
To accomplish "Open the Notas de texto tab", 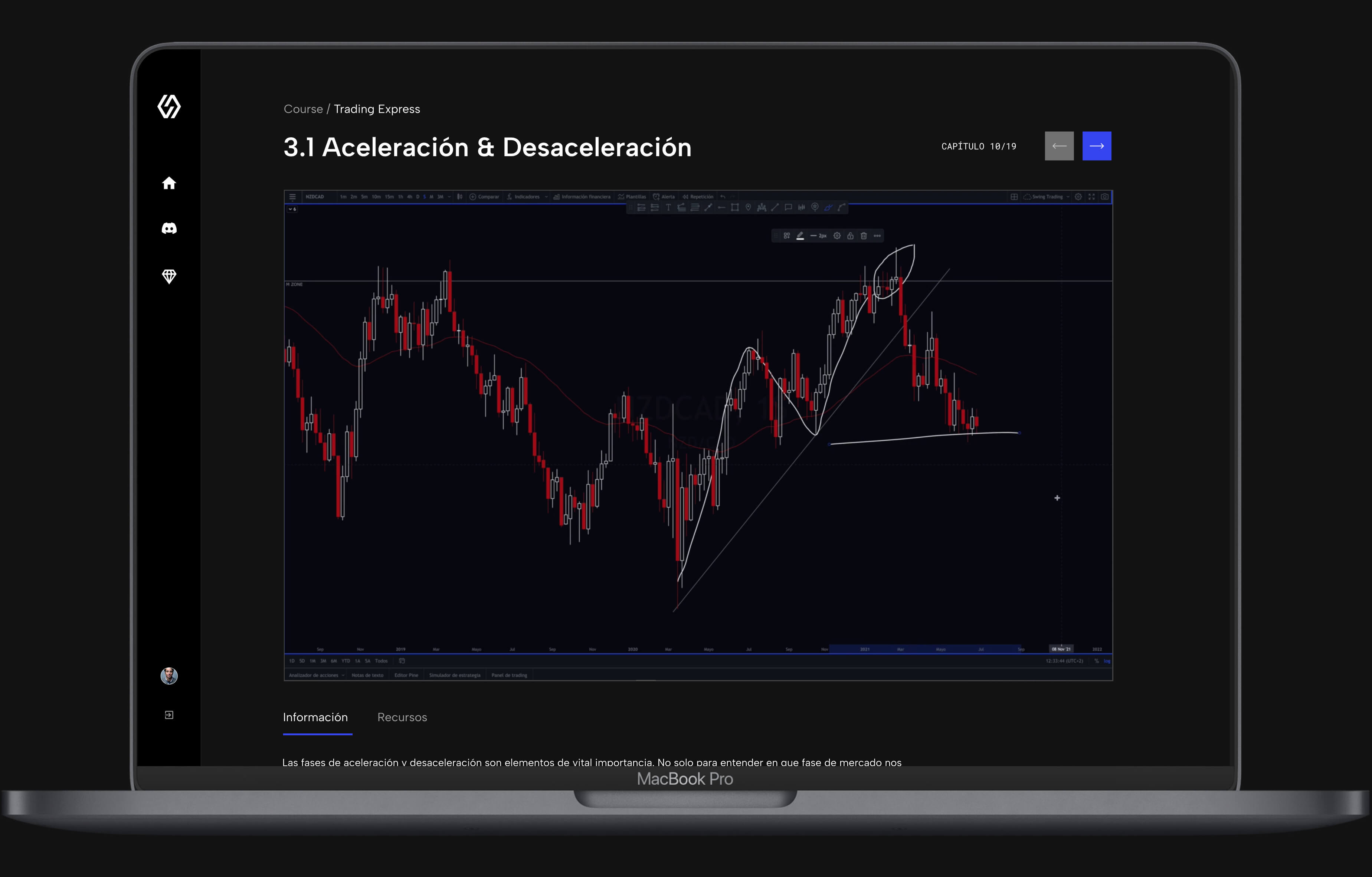I will (367, 675).
